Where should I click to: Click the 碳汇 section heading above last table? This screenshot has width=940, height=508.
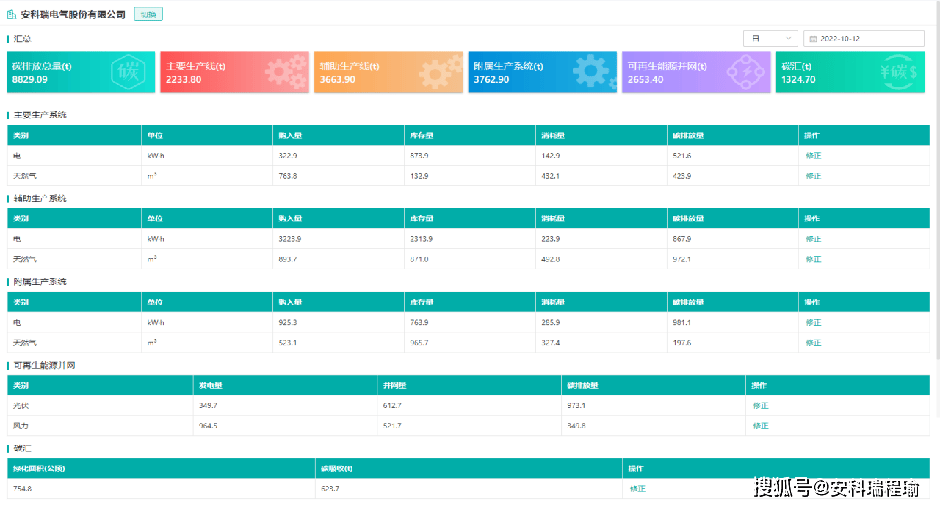tap(22, 448)
